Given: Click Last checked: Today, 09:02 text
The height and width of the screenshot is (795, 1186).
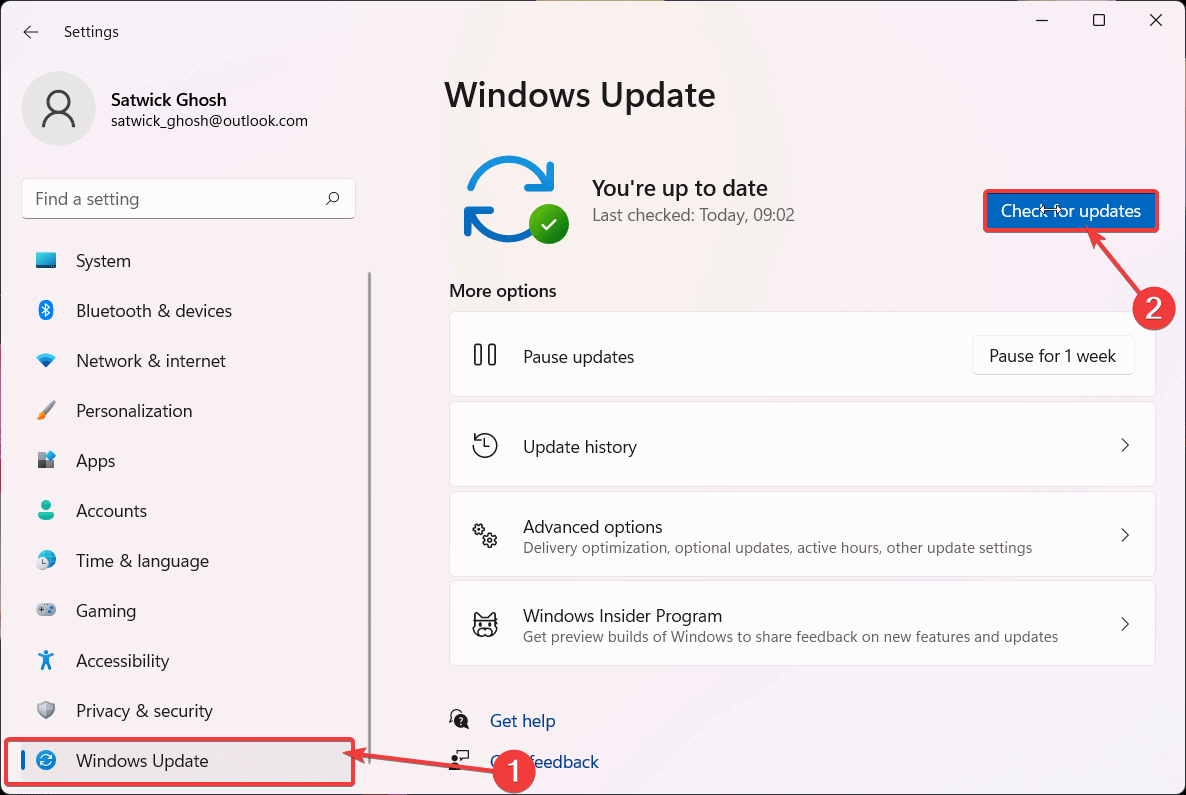Looking at the screenshot, I should (x=693, y=215).
